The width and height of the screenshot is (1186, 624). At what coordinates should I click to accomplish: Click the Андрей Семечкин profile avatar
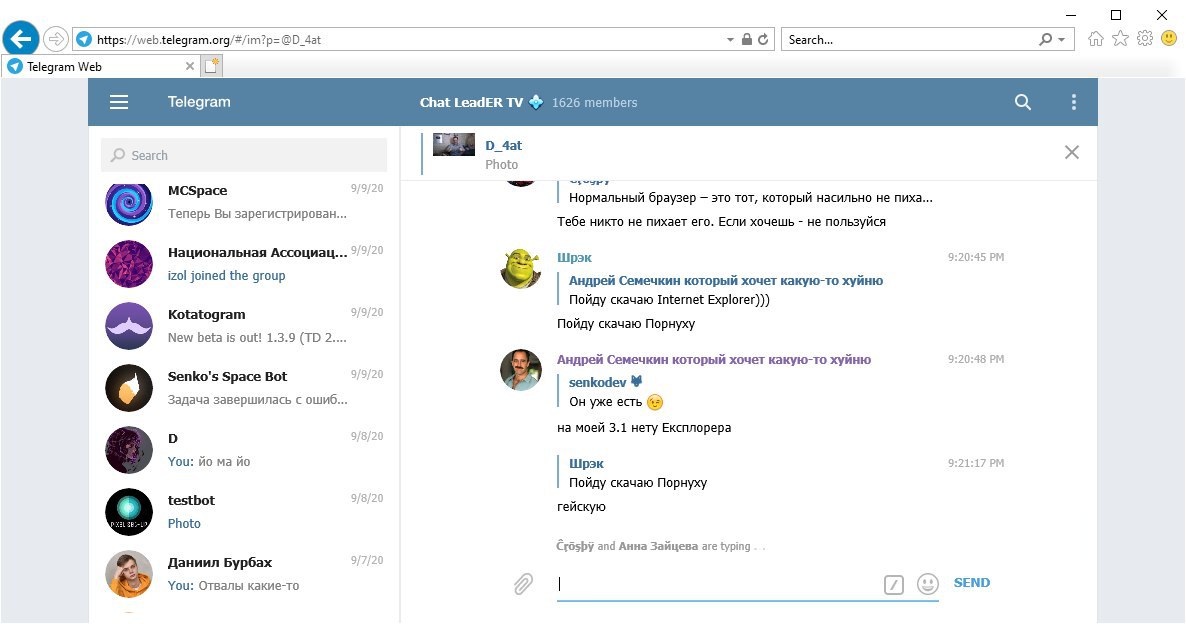coord(521,370)
